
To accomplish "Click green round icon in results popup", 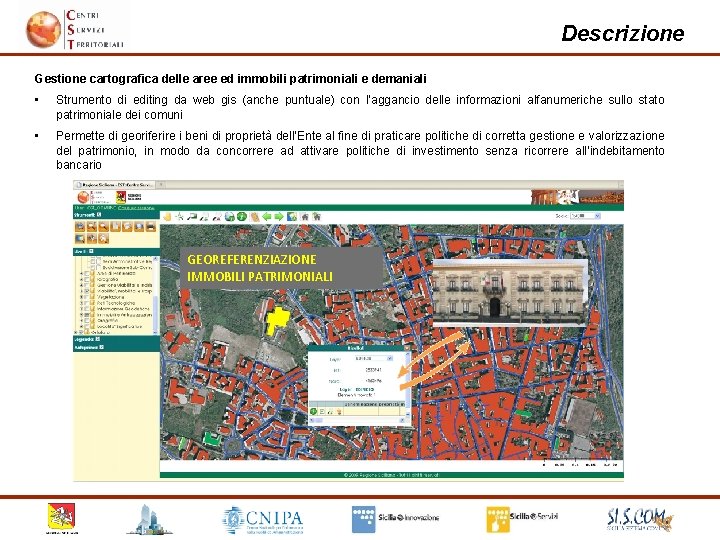I will (314, 411).
